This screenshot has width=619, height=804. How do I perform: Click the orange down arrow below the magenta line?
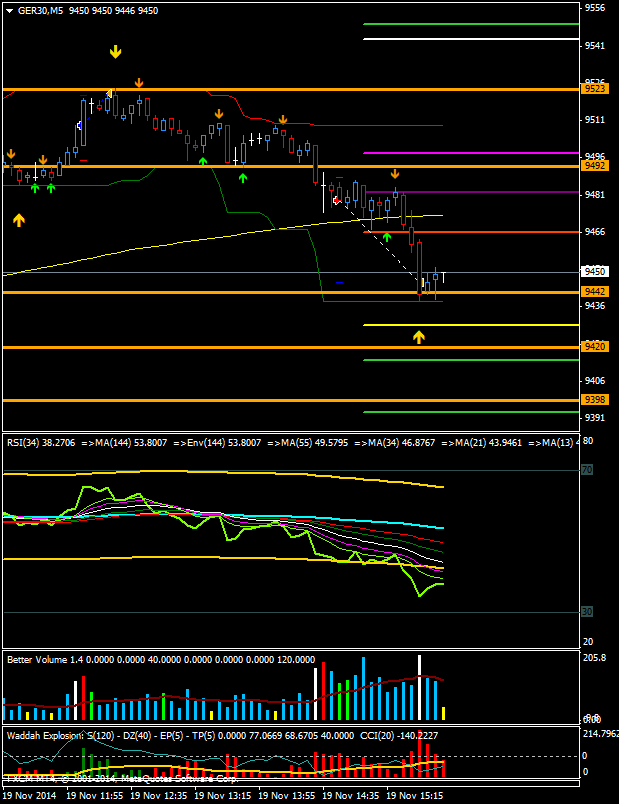point(394,174)
